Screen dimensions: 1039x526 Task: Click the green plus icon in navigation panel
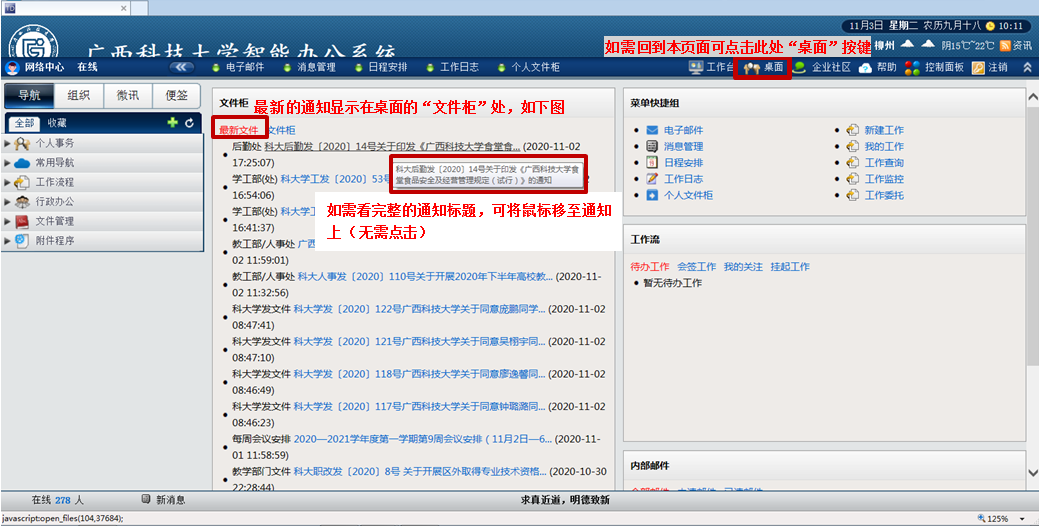(172, 123)
